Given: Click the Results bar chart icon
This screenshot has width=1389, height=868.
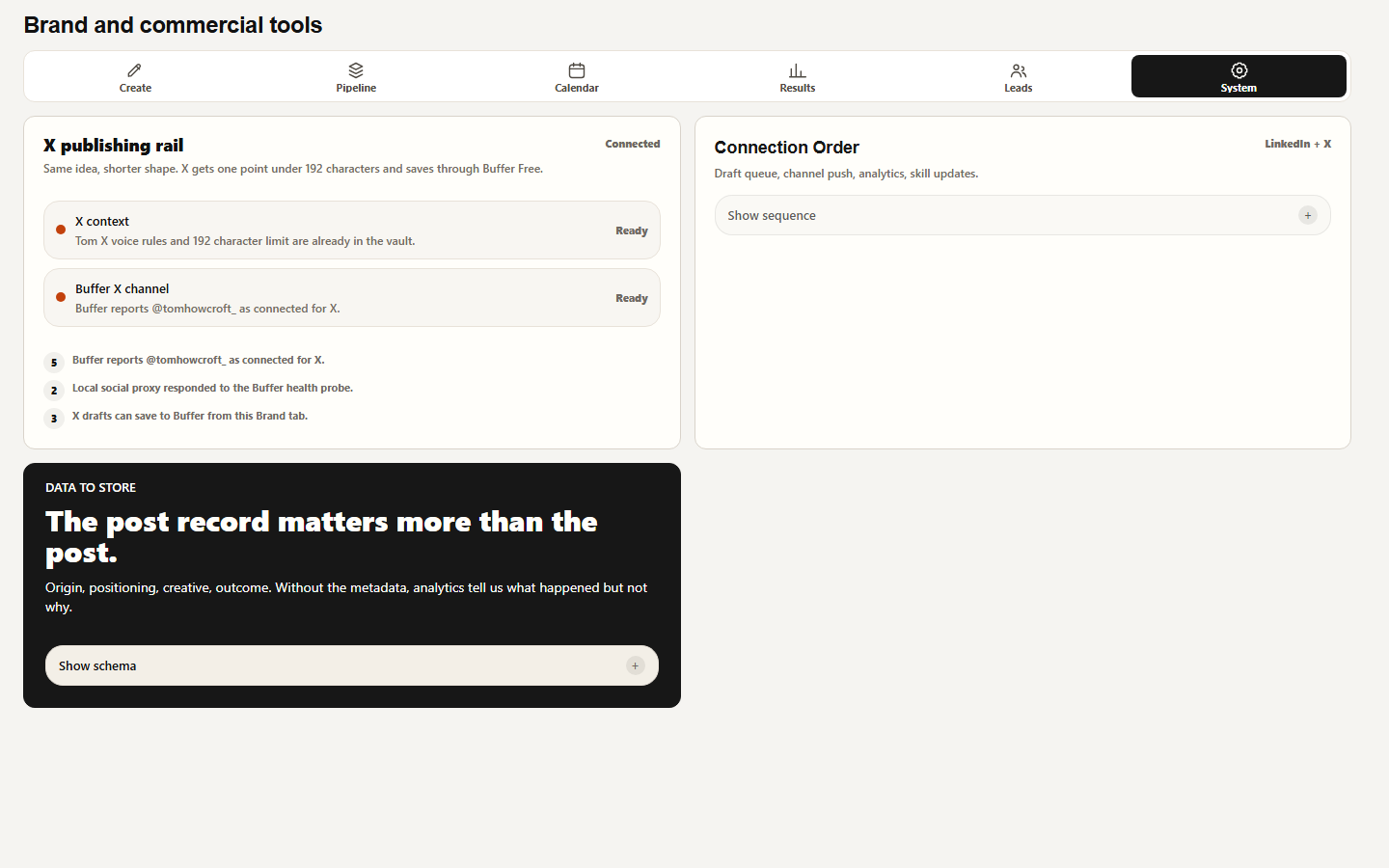Looking at the screenshot, I should click(x=797, y=70).
